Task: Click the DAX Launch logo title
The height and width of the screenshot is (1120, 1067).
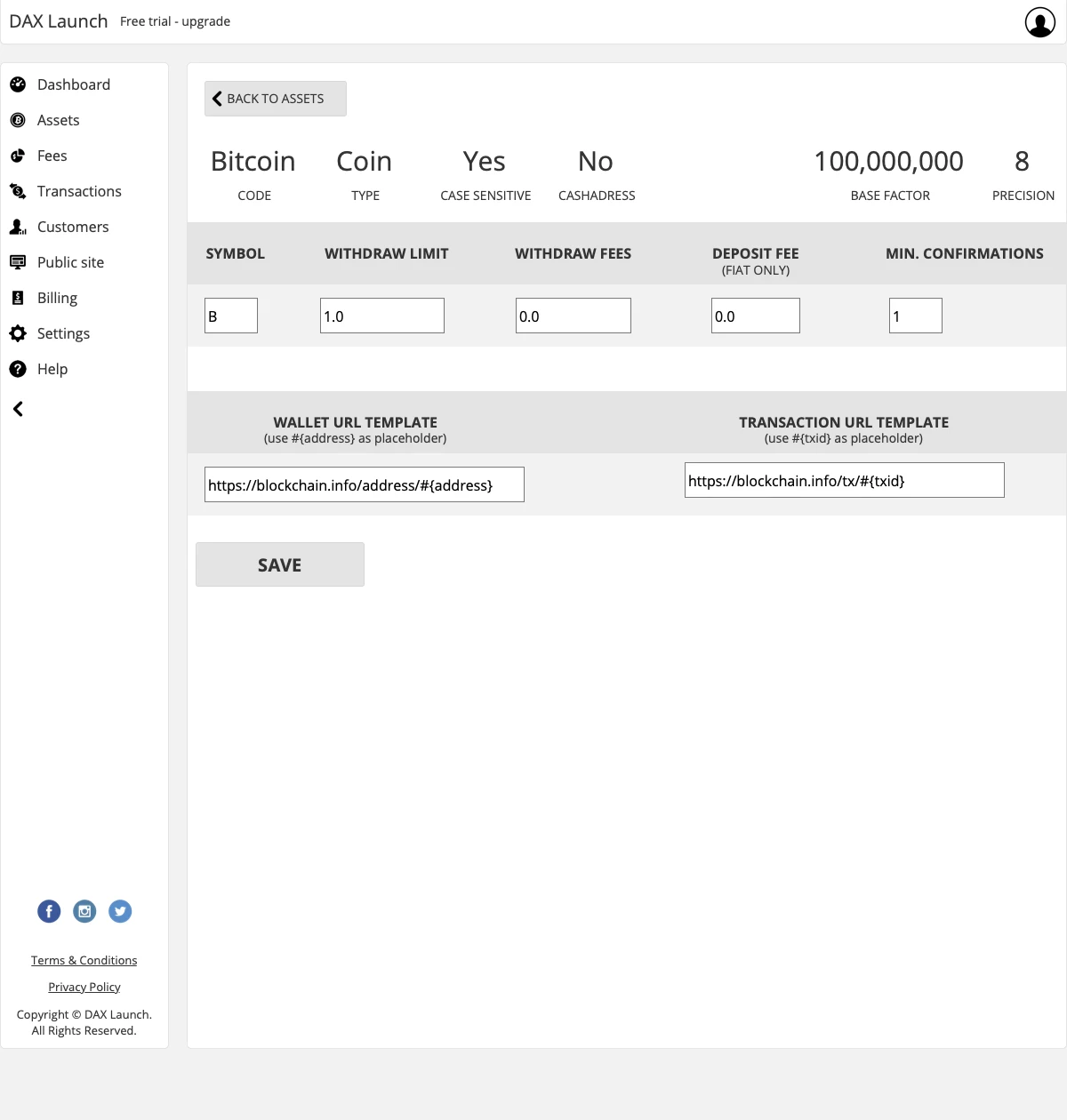Action: [59, 21]
